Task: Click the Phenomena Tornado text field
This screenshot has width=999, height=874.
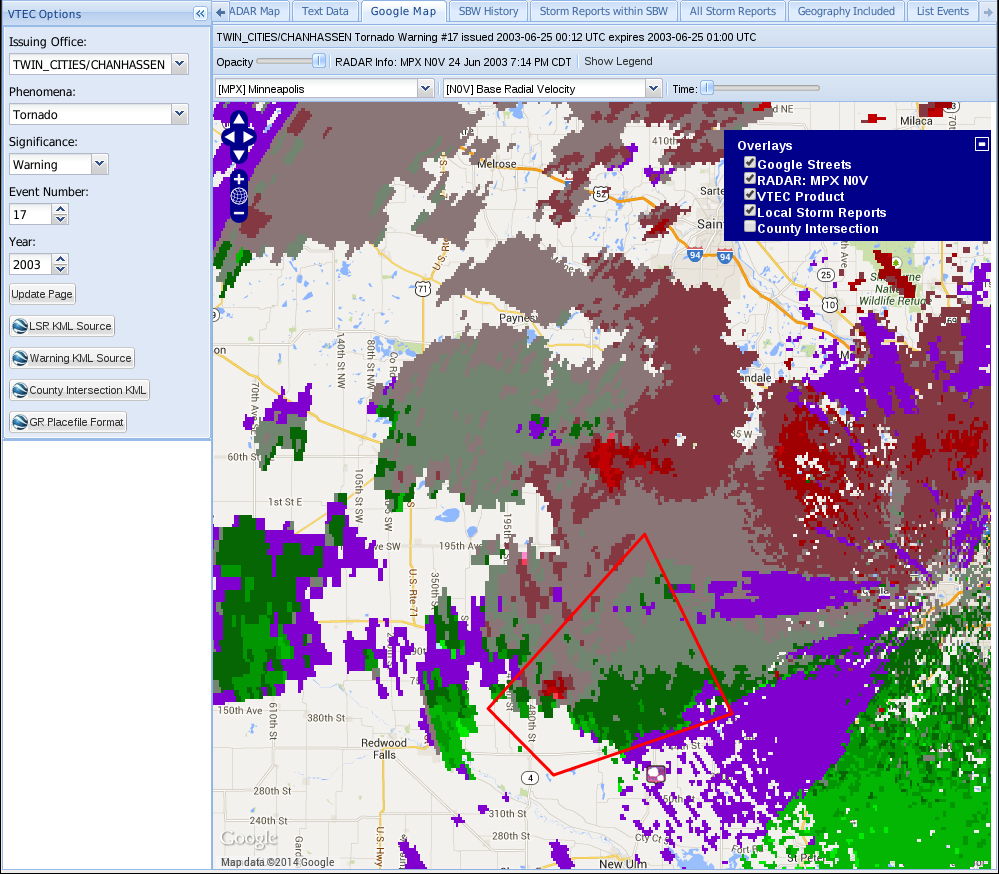Action: click(90, 114)
